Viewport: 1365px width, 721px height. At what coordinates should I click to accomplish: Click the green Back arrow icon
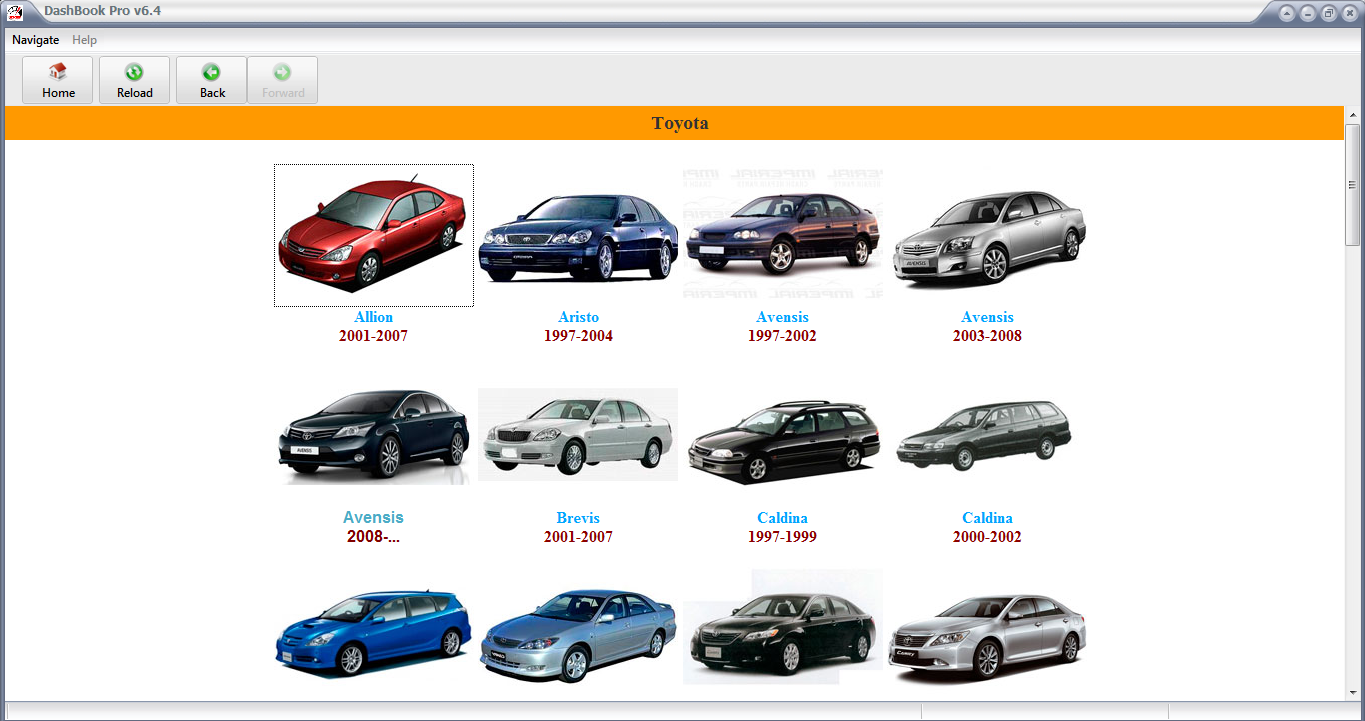pyautogui.click(x=211, y=72)
